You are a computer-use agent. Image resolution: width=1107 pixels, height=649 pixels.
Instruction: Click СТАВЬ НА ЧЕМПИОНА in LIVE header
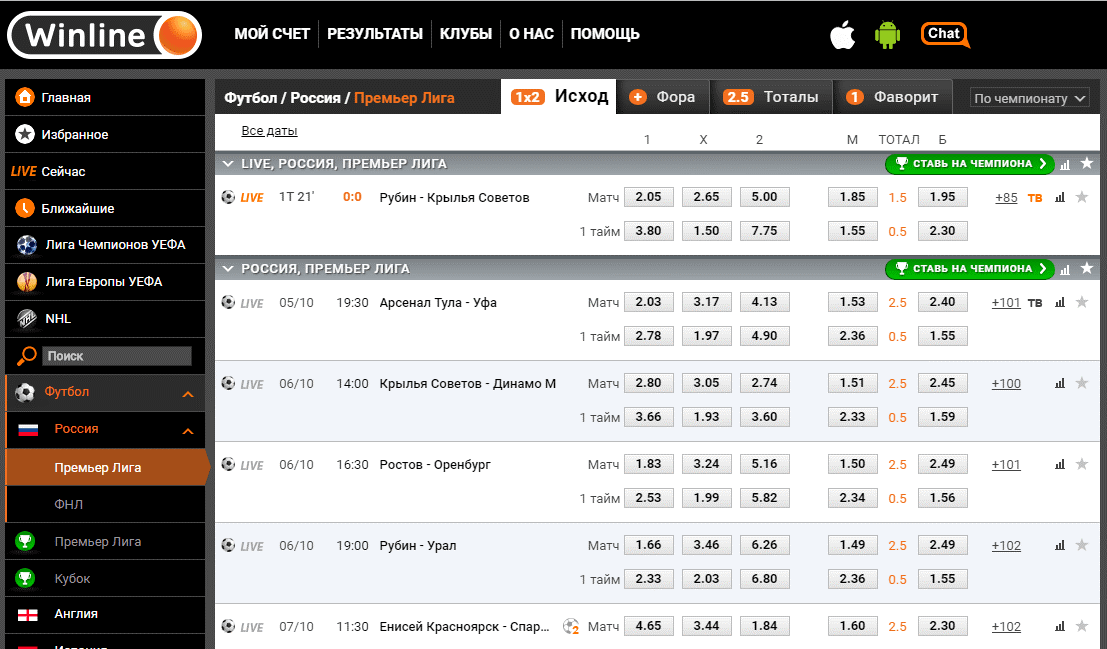click(x=970, y=164)
